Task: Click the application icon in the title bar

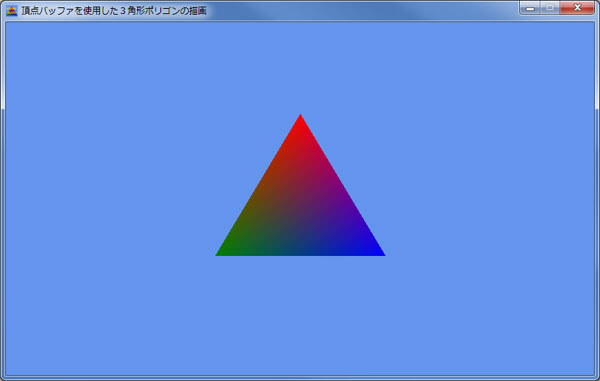Action: [x=12, y=11]
